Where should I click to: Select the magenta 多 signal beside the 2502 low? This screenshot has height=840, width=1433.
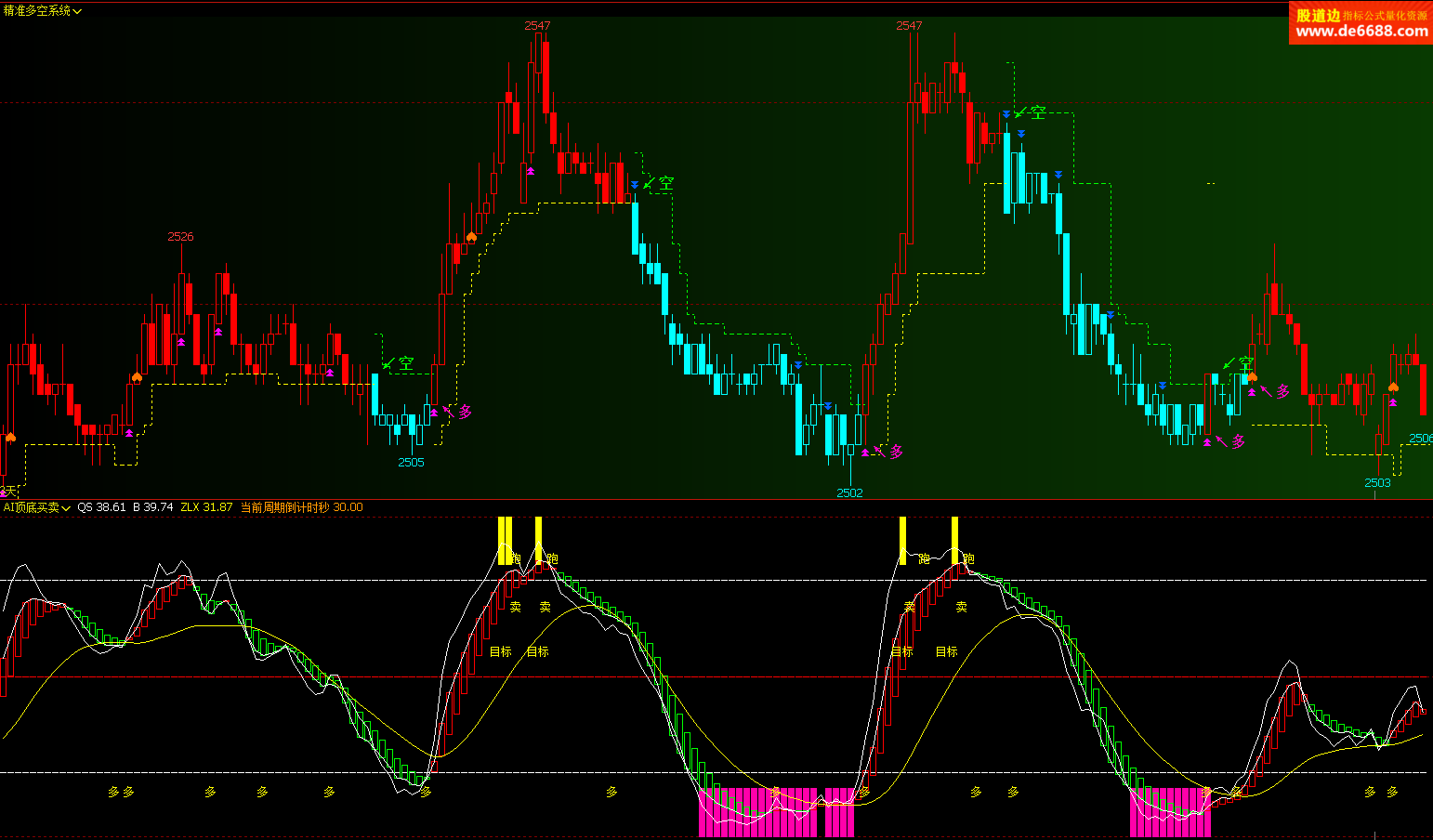coord(896,452)
